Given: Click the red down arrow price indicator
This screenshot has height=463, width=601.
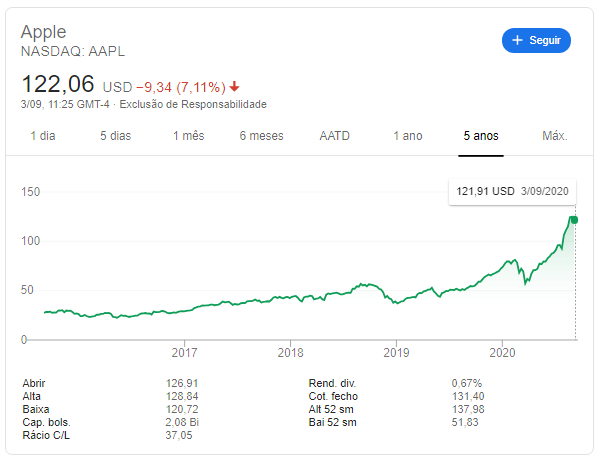Looking at the screenshot, I should (235, 86).
